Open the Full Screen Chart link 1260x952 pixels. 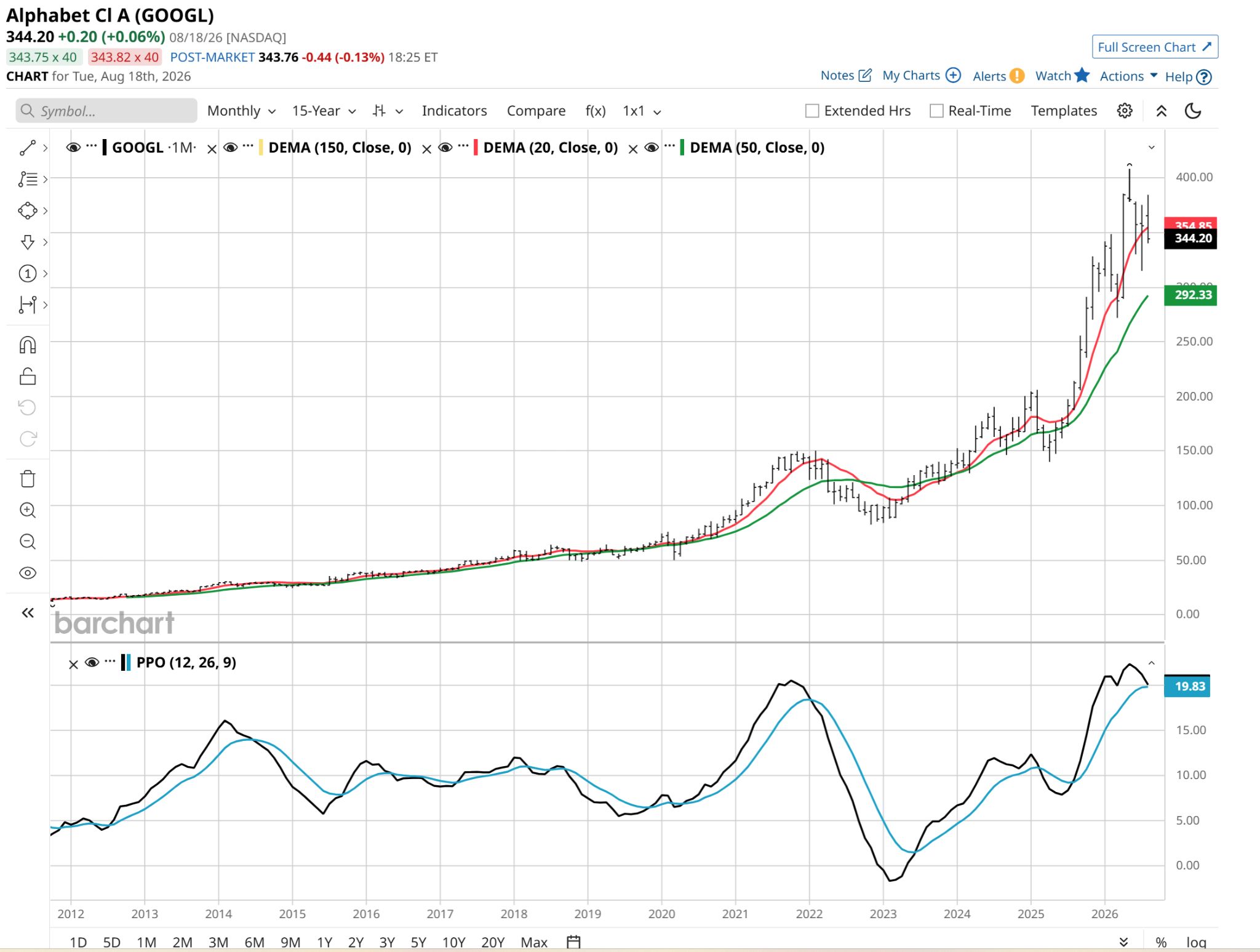[1155, 47]
